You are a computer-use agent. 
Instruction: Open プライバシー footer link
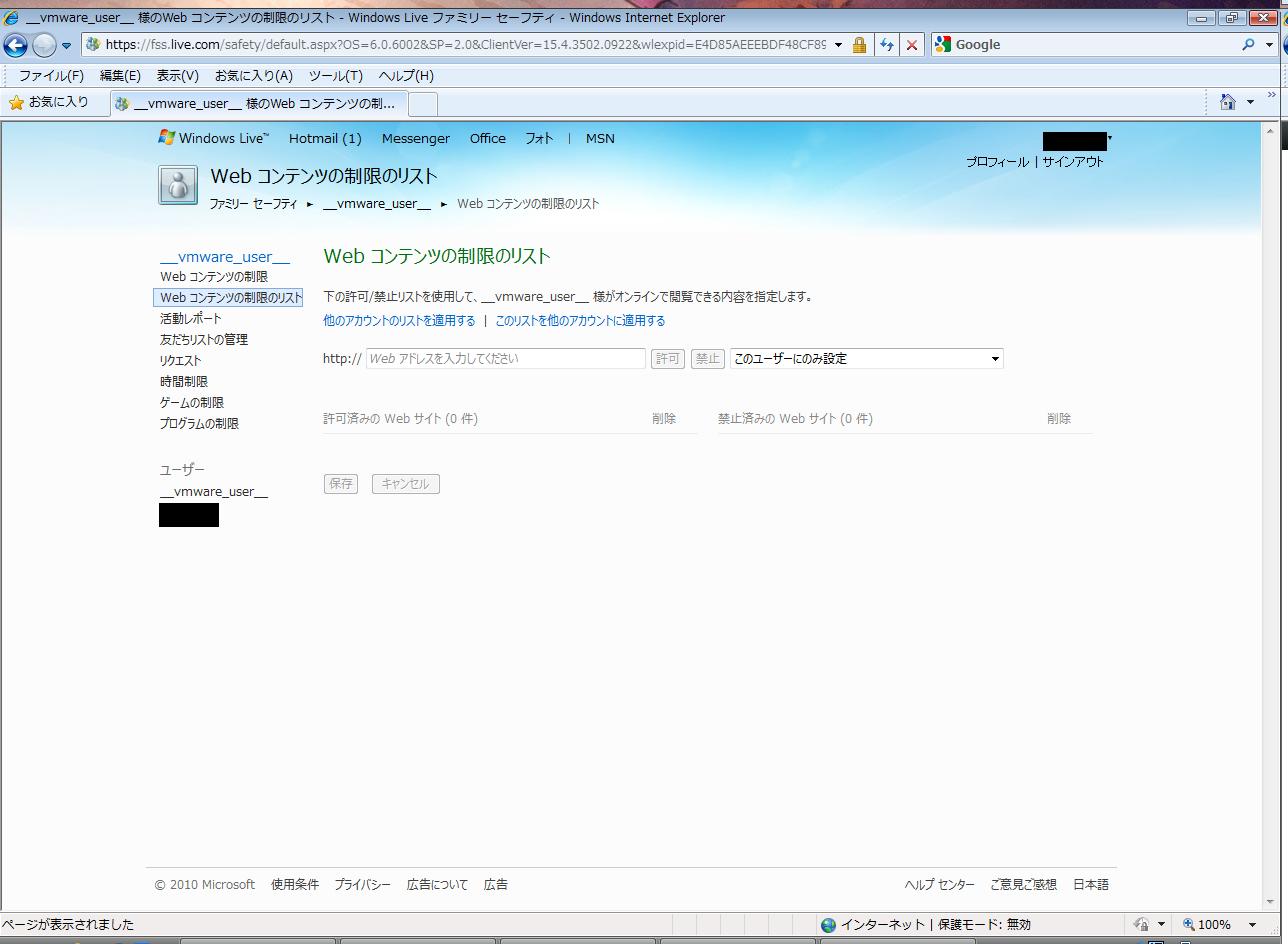point(362,884)
